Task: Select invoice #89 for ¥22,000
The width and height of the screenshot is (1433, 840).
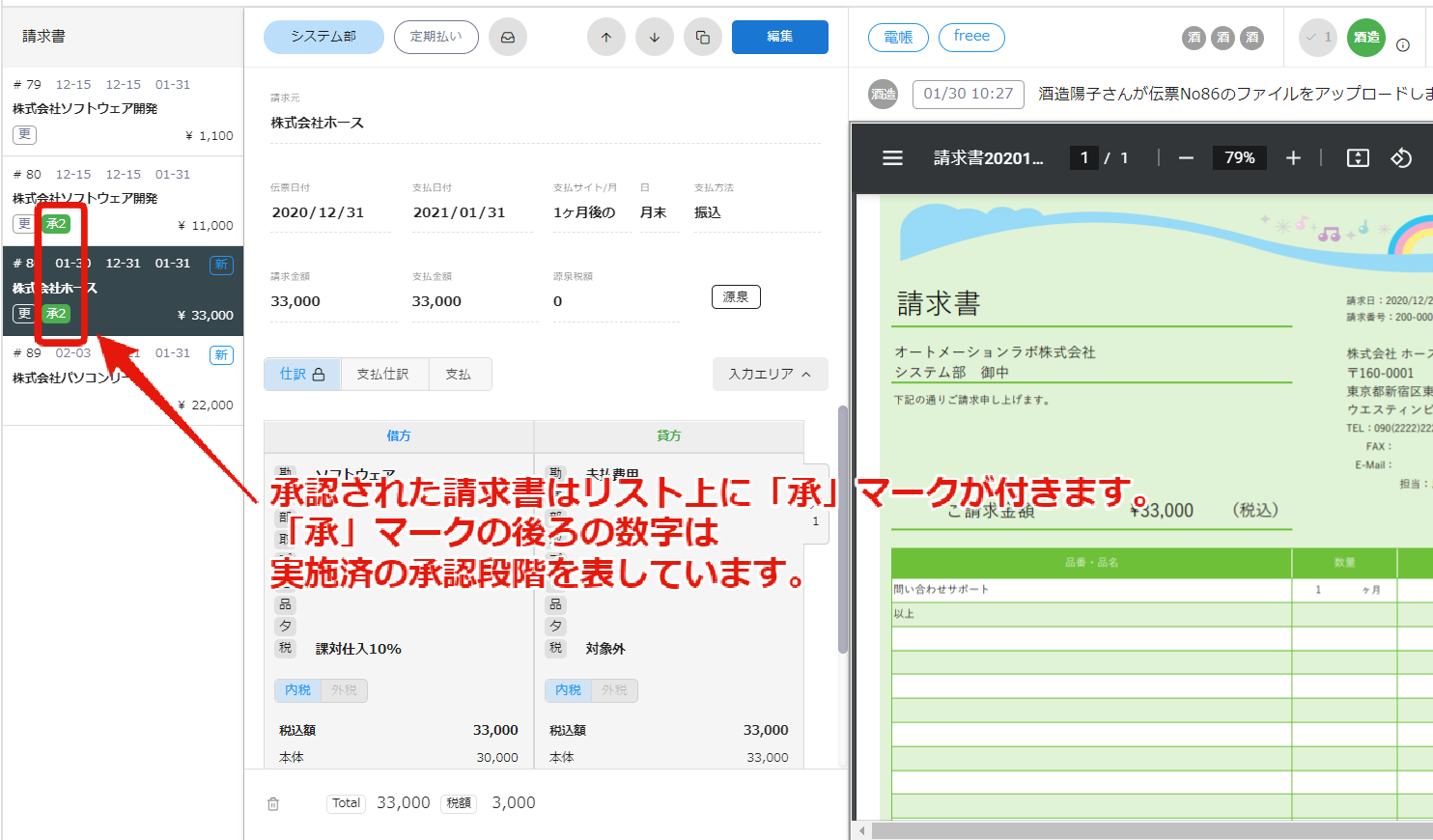Action: 123,380
